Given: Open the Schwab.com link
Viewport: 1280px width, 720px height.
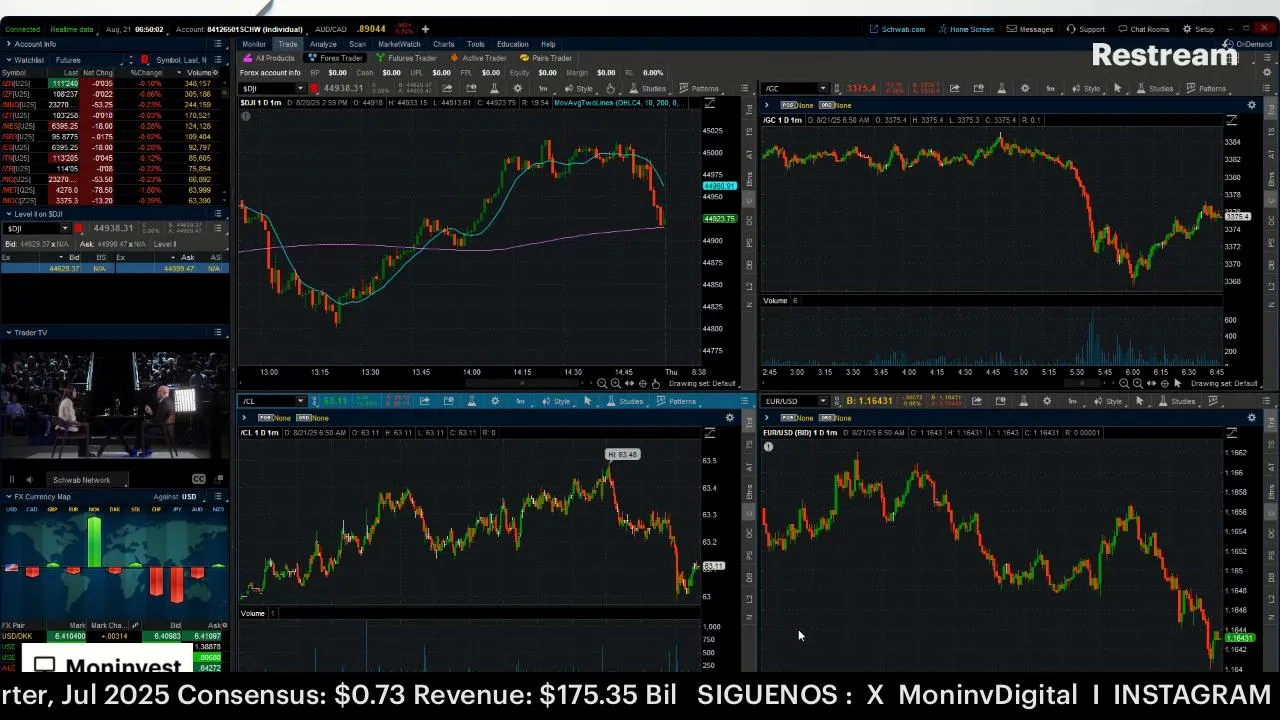Looking at the screenshot, I should coord(897,29).
